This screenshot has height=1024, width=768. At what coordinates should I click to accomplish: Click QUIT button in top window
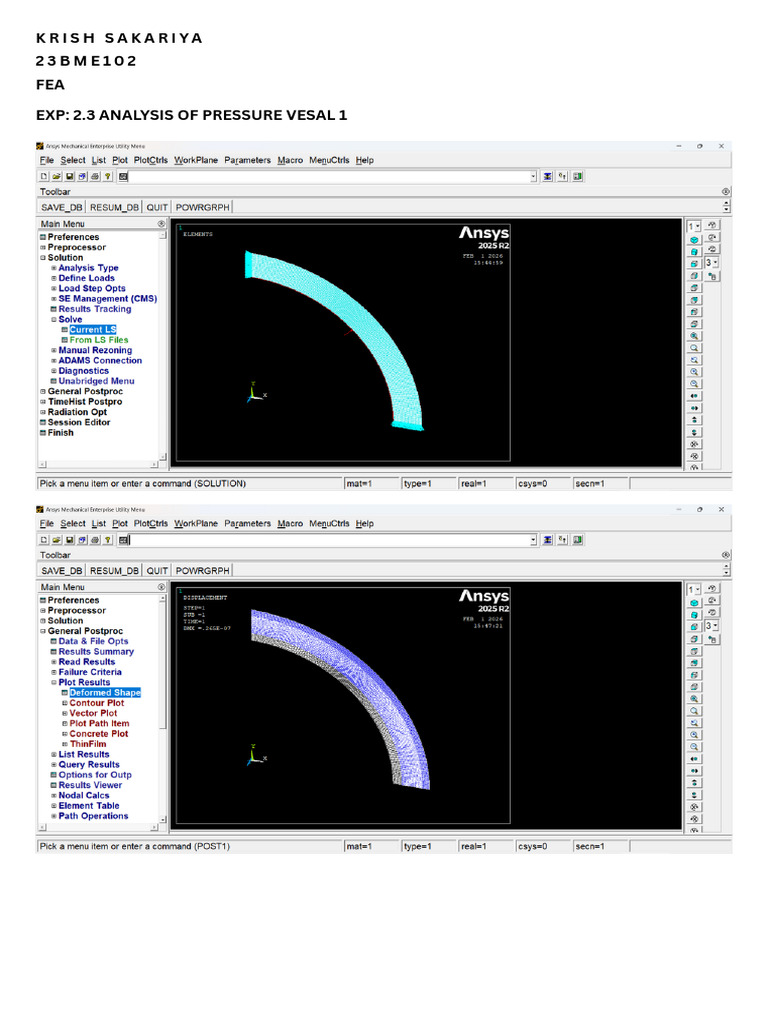[x=157, y=207]
